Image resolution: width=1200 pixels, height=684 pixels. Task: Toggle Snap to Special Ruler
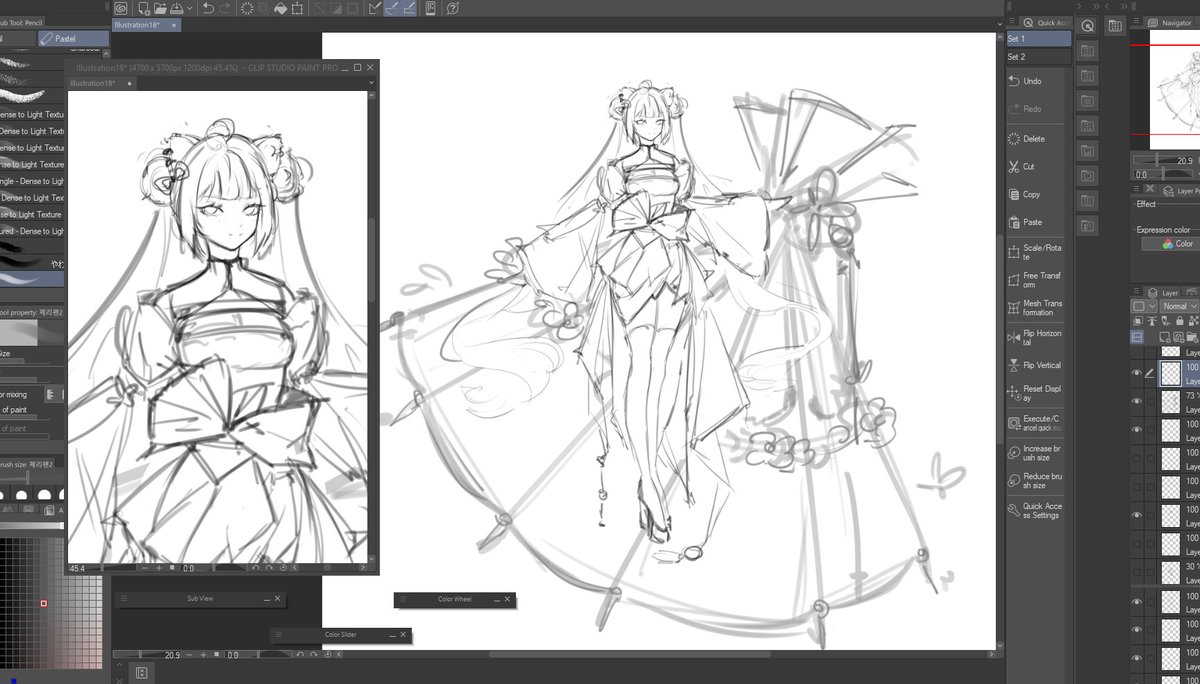click(393, 8)
